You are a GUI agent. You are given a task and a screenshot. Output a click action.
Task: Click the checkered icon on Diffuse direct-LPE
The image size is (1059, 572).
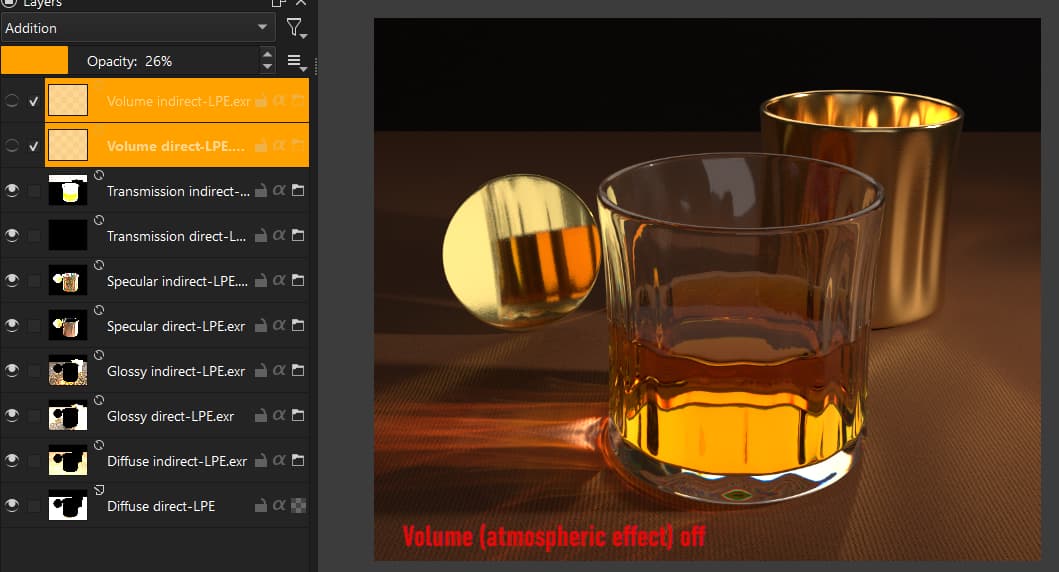pyautogui.click(x=298, y=506)
